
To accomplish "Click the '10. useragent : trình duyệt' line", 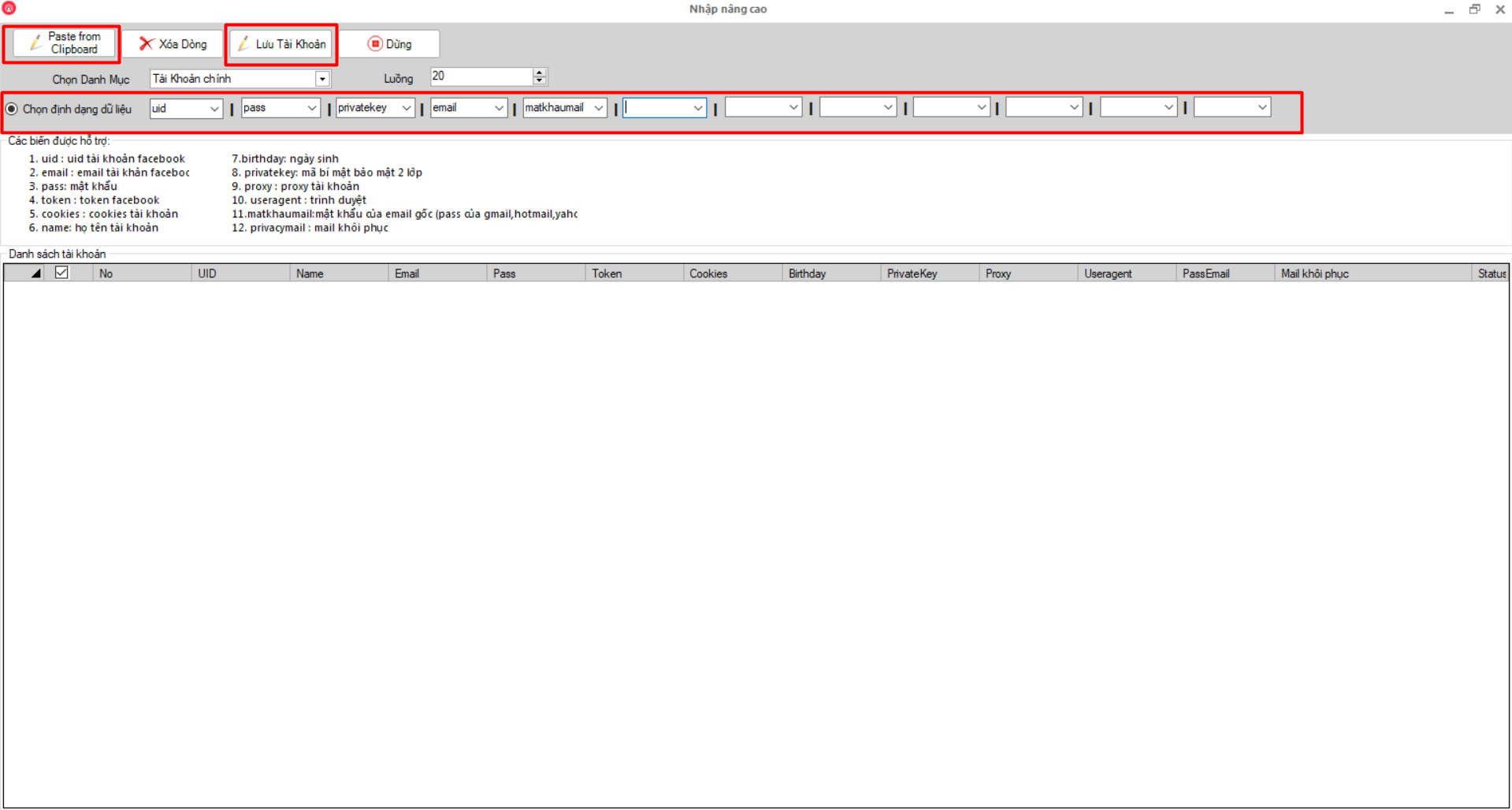I will (x=299, y=200).
